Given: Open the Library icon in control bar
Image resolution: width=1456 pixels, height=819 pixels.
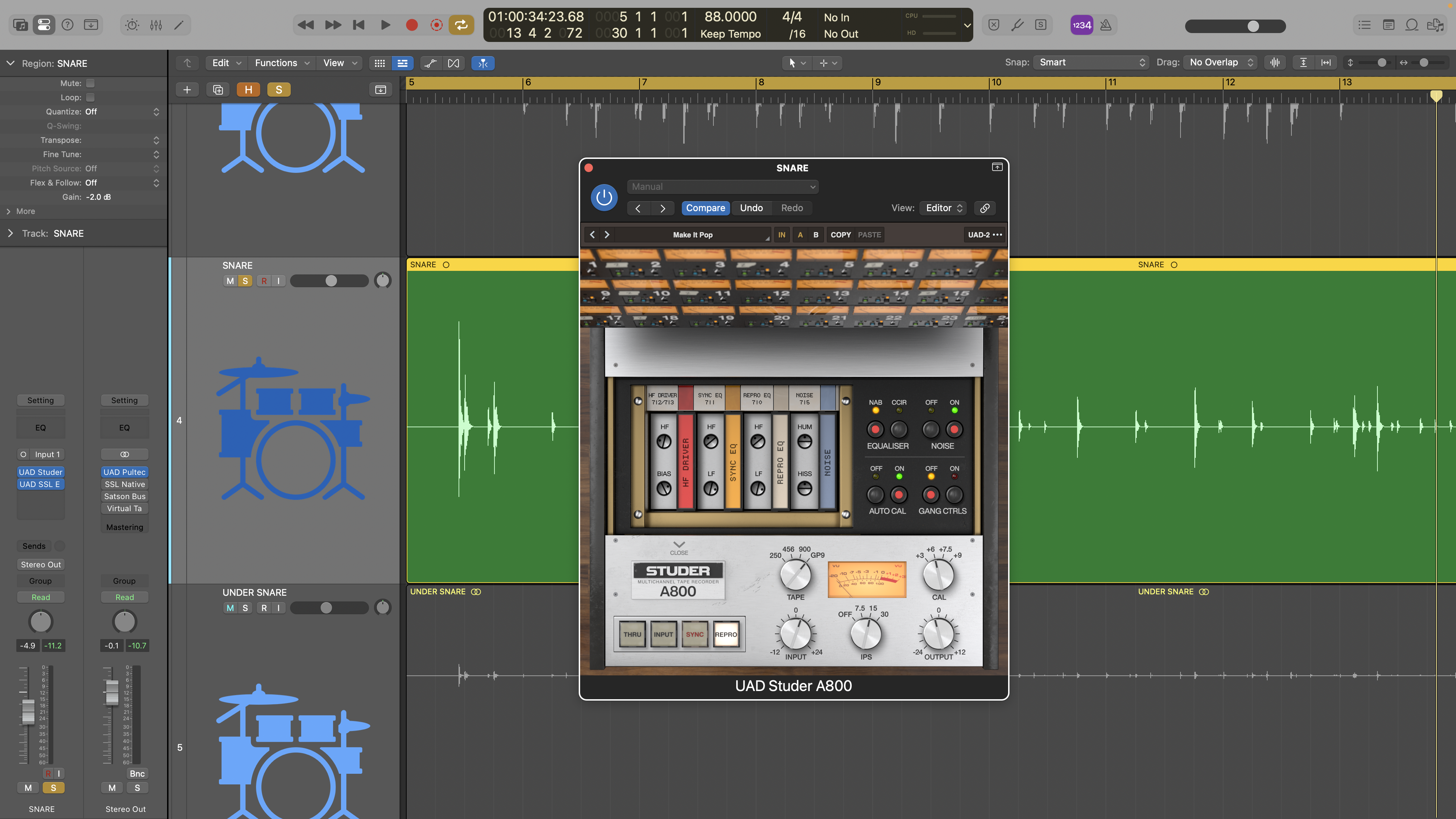Looking at the screenshot, I should 20,25.
